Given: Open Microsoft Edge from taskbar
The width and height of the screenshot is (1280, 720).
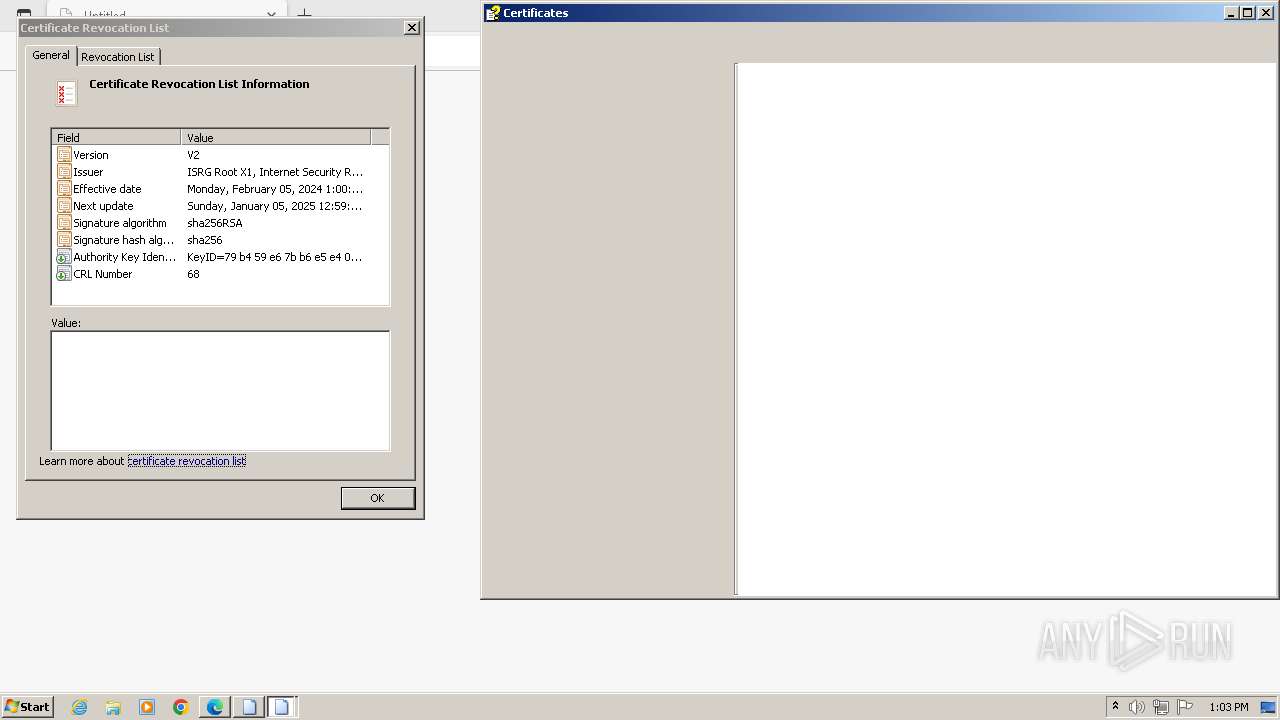Looking at the screenshot, I should click(215, 707).
